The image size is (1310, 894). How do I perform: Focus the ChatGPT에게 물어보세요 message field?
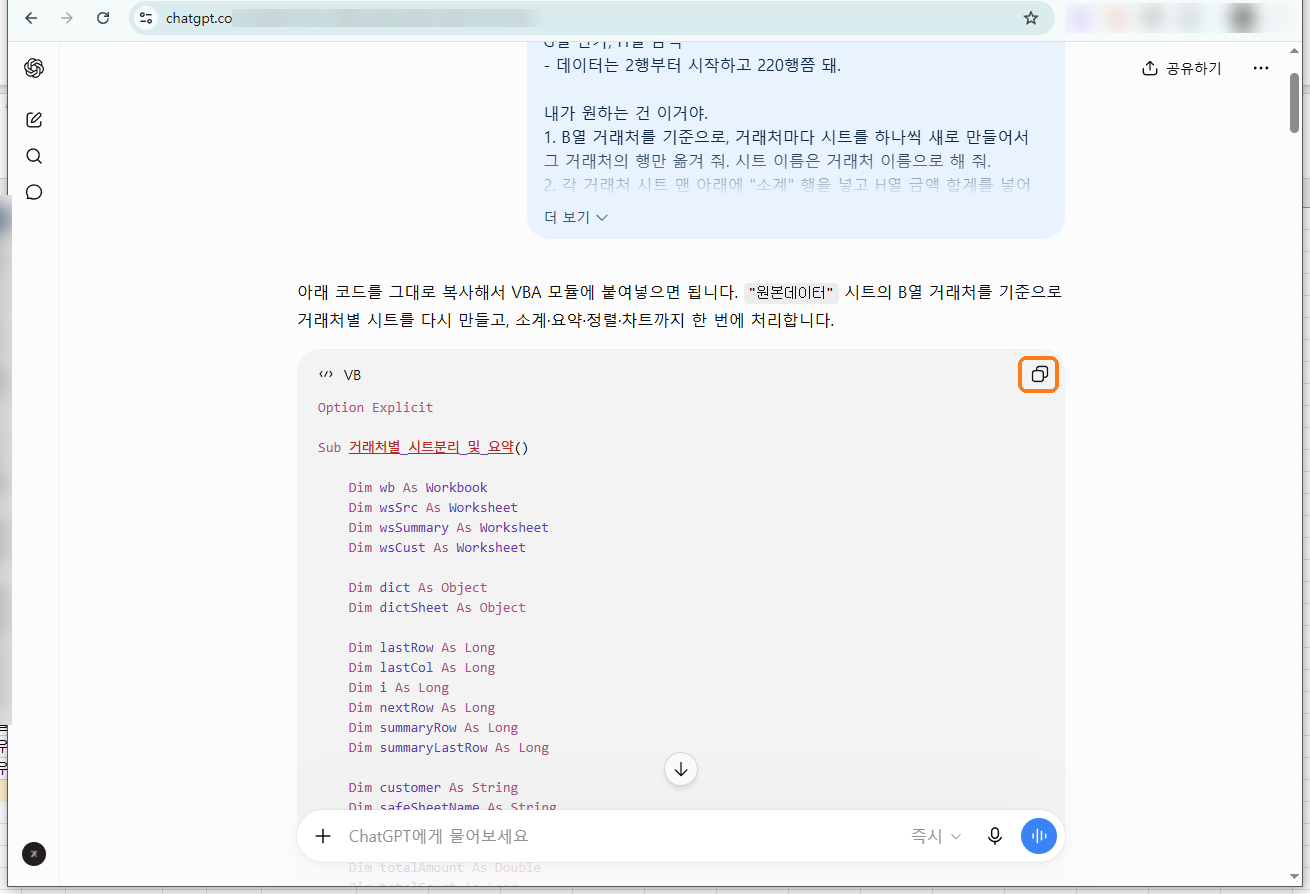coord(620,836)
